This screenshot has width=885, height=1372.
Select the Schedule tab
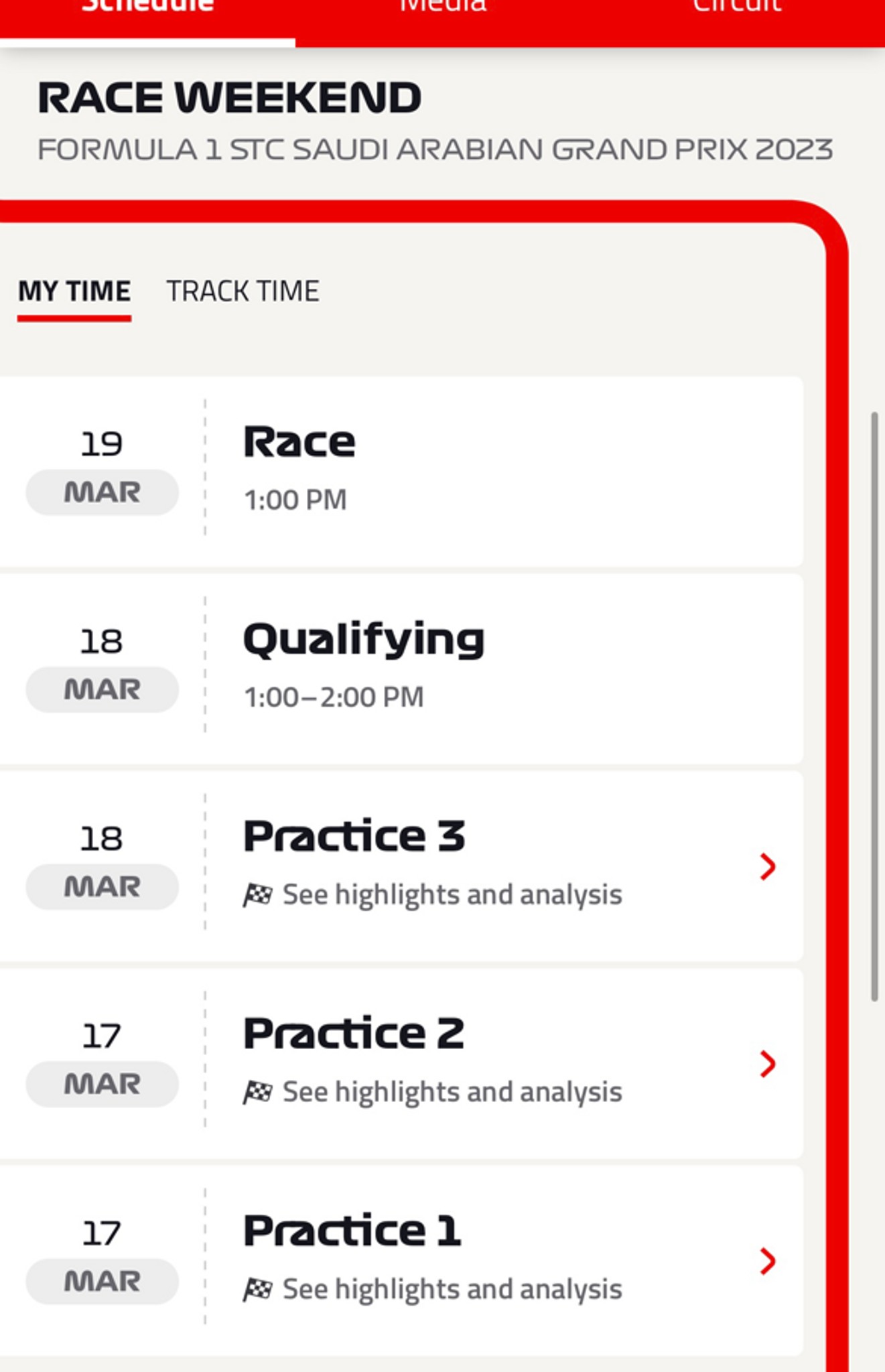(x=147, y=8)
